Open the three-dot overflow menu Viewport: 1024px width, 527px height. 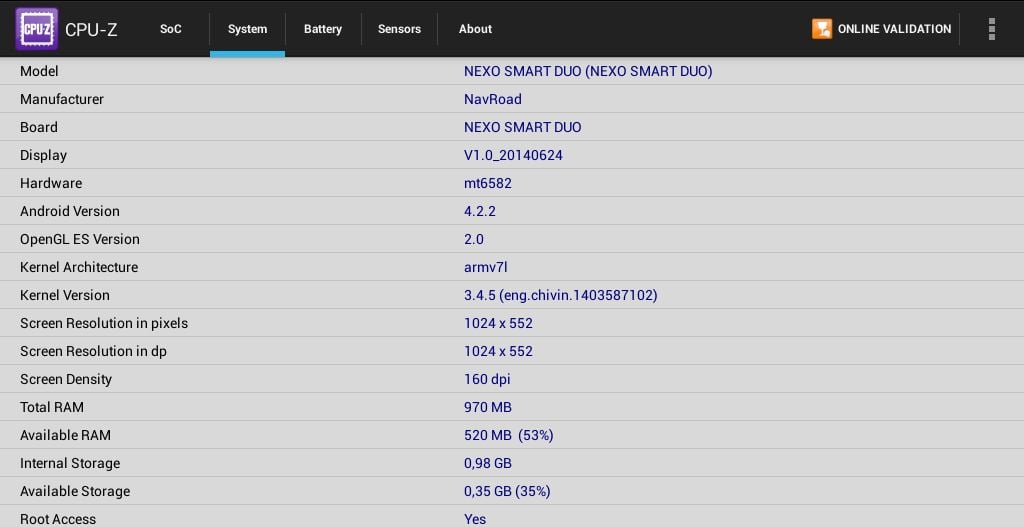point(991,29)
